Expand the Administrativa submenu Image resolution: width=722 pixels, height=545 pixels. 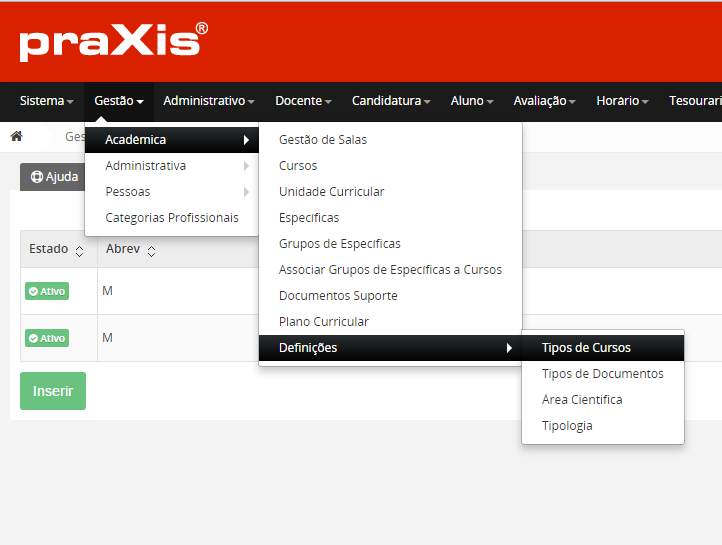[145, 166]
